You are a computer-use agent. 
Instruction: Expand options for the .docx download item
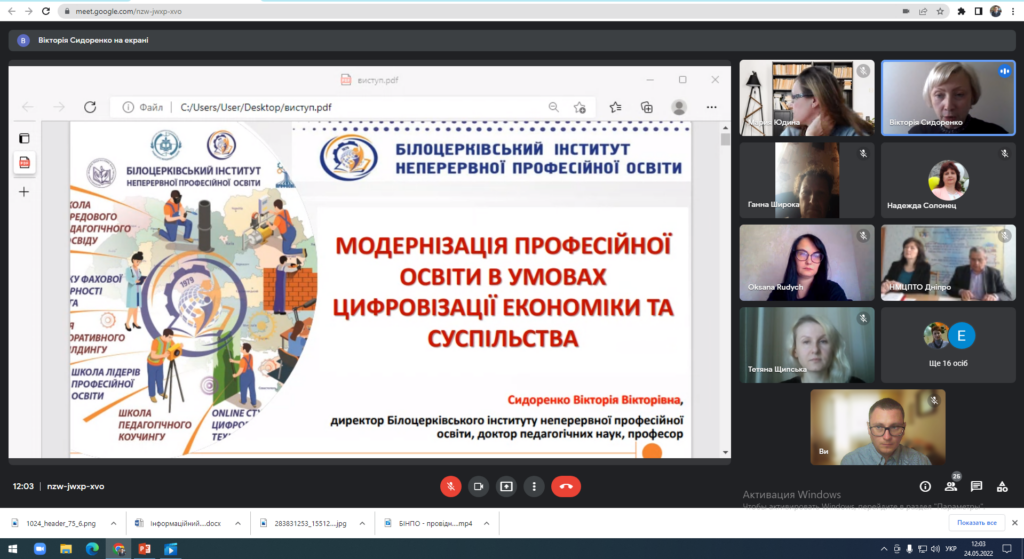tap(238, 522)
